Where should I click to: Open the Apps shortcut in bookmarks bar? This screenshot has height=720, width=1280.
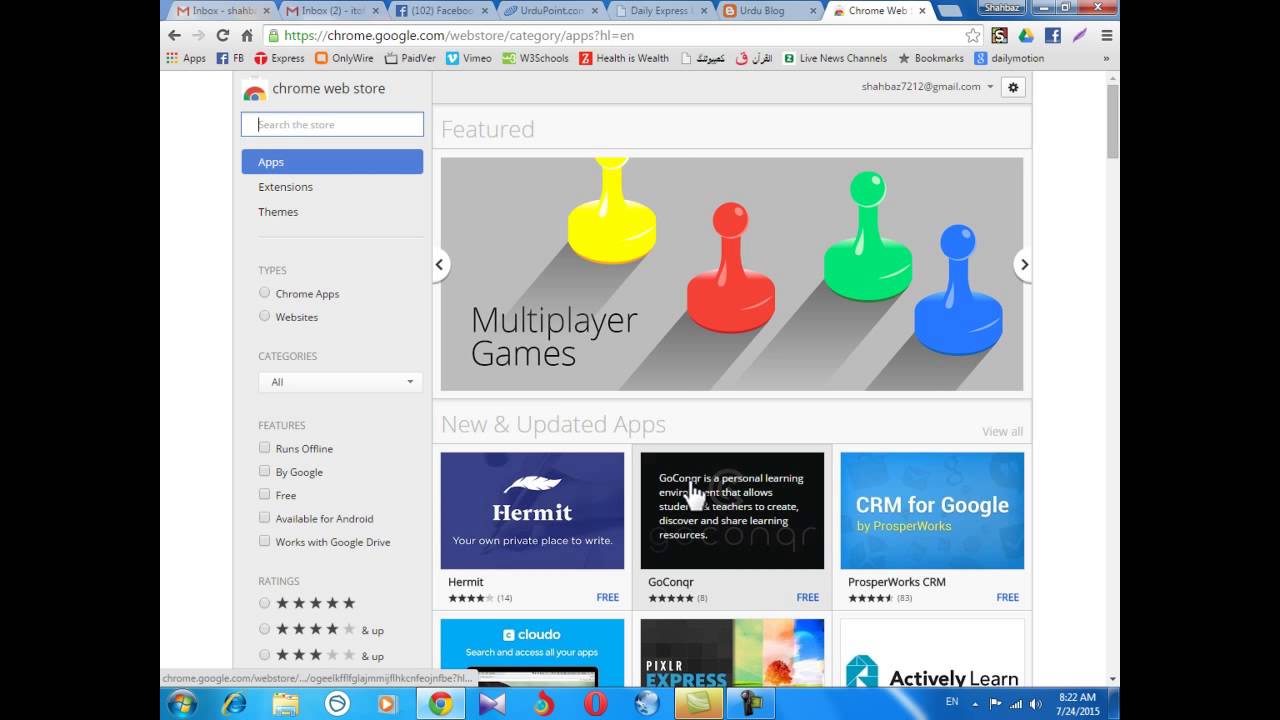(186, 58)
